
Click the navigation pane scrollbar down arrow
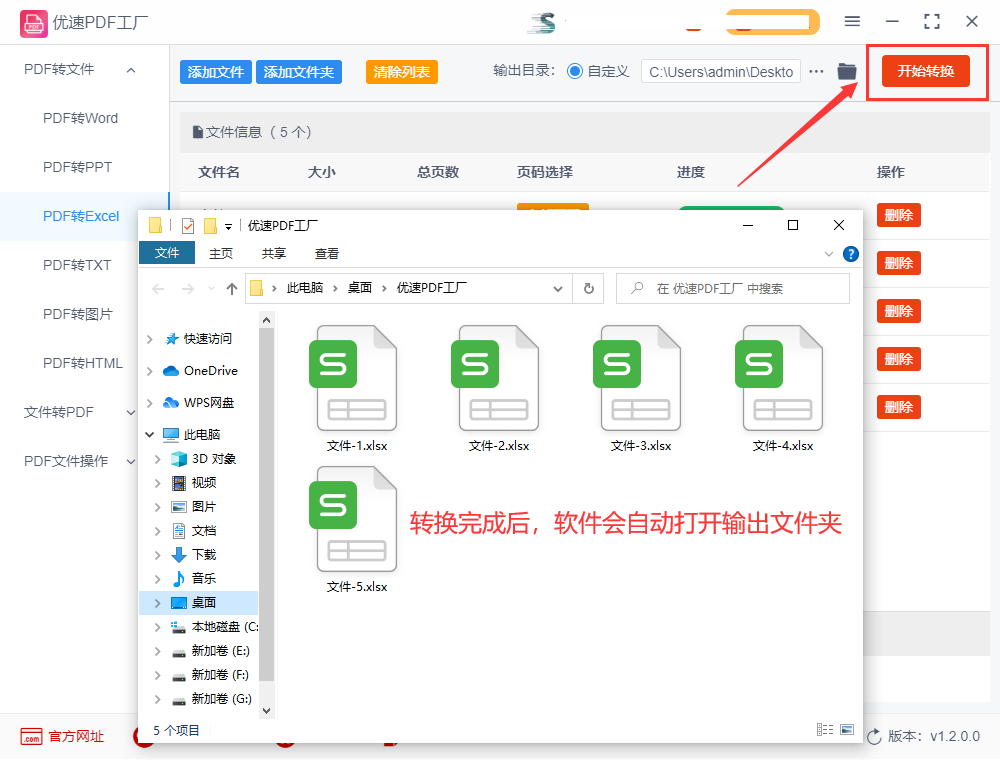coord(267,710)
